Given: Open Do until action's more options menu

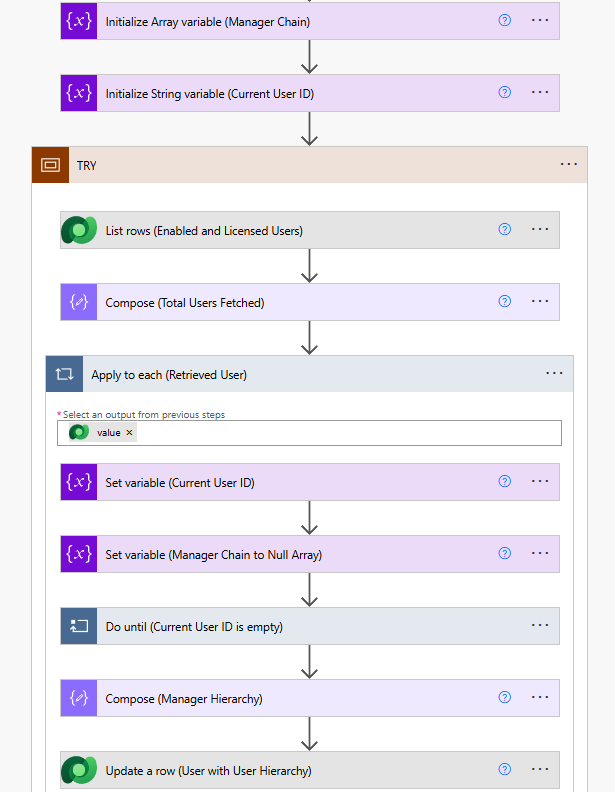Looking at the screenshot, I should click(540, 625).
